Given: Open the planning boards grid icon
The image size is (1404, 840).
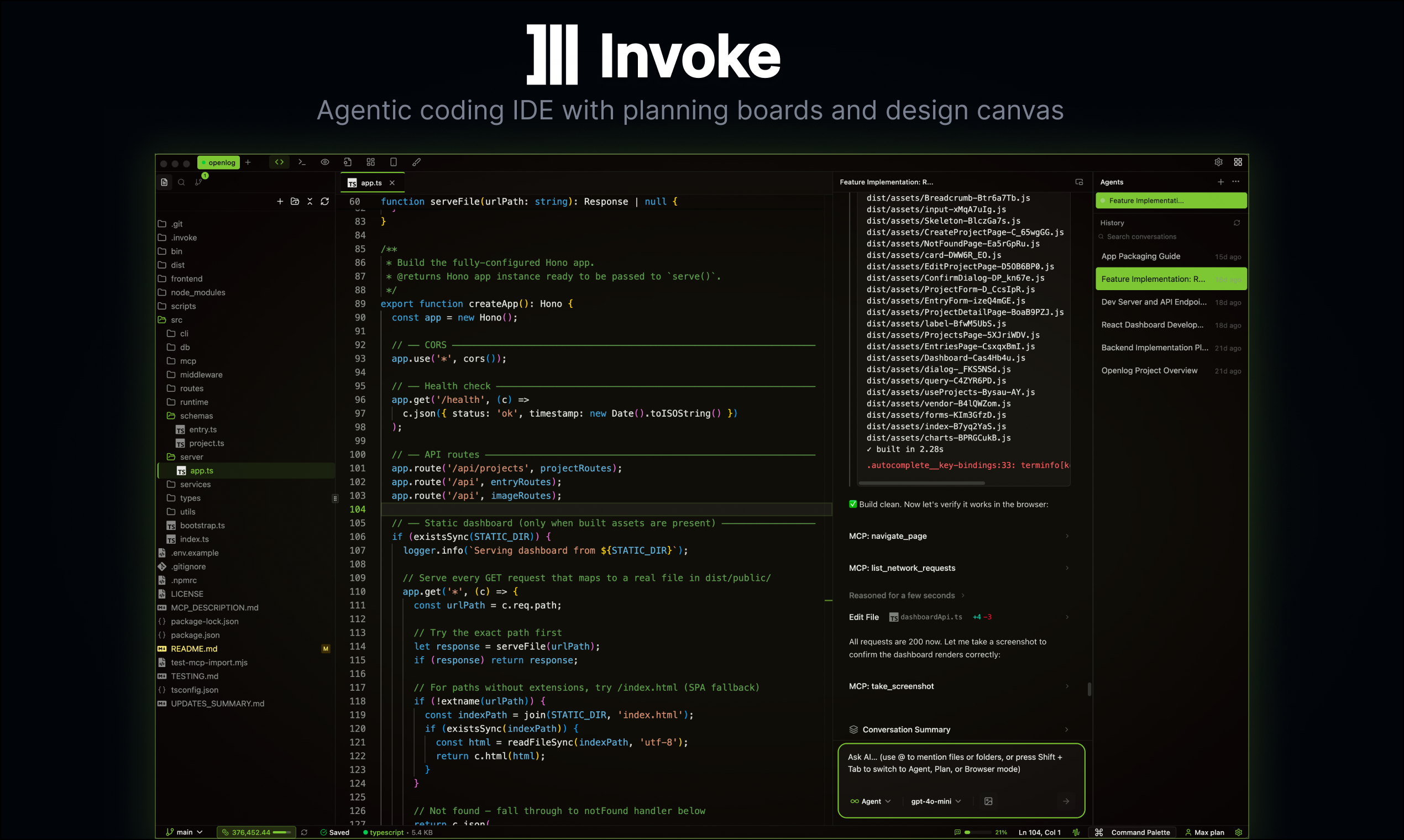Looking at the screenshot, I should point(371,162).
